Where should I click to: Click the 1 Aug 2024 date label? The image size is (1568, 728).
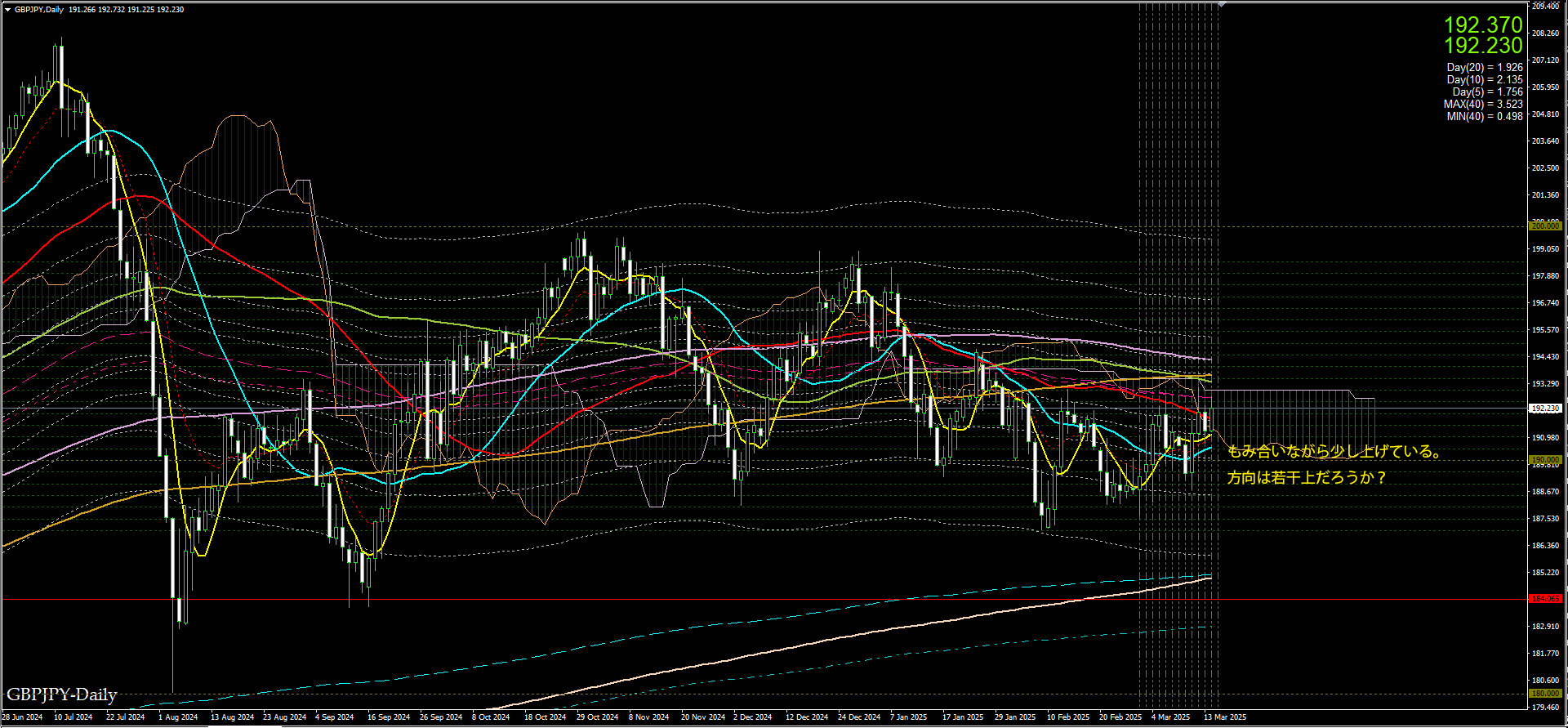pyautogui.click(x=178, y=717)
